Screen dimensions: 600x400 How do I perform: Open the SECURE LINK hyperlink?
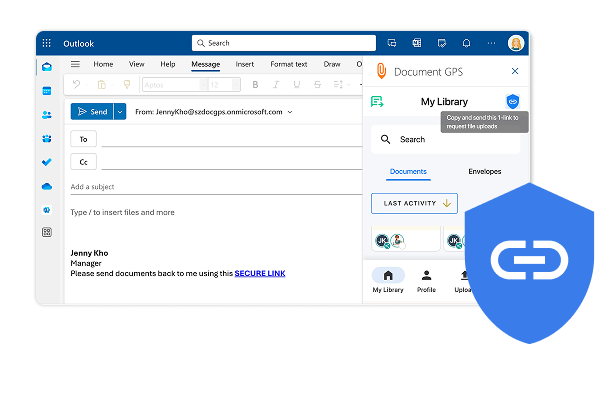(x=260, y=273)
